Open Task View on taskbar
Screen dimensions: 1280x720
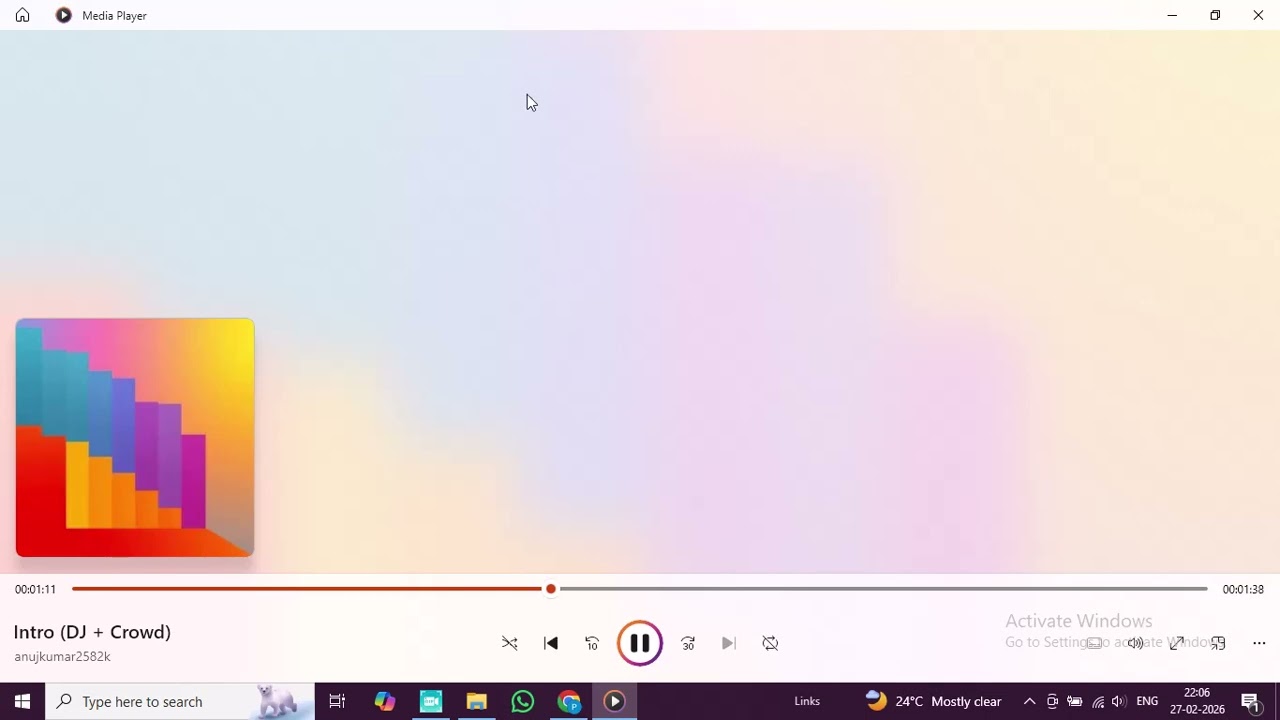pos(337,701)
